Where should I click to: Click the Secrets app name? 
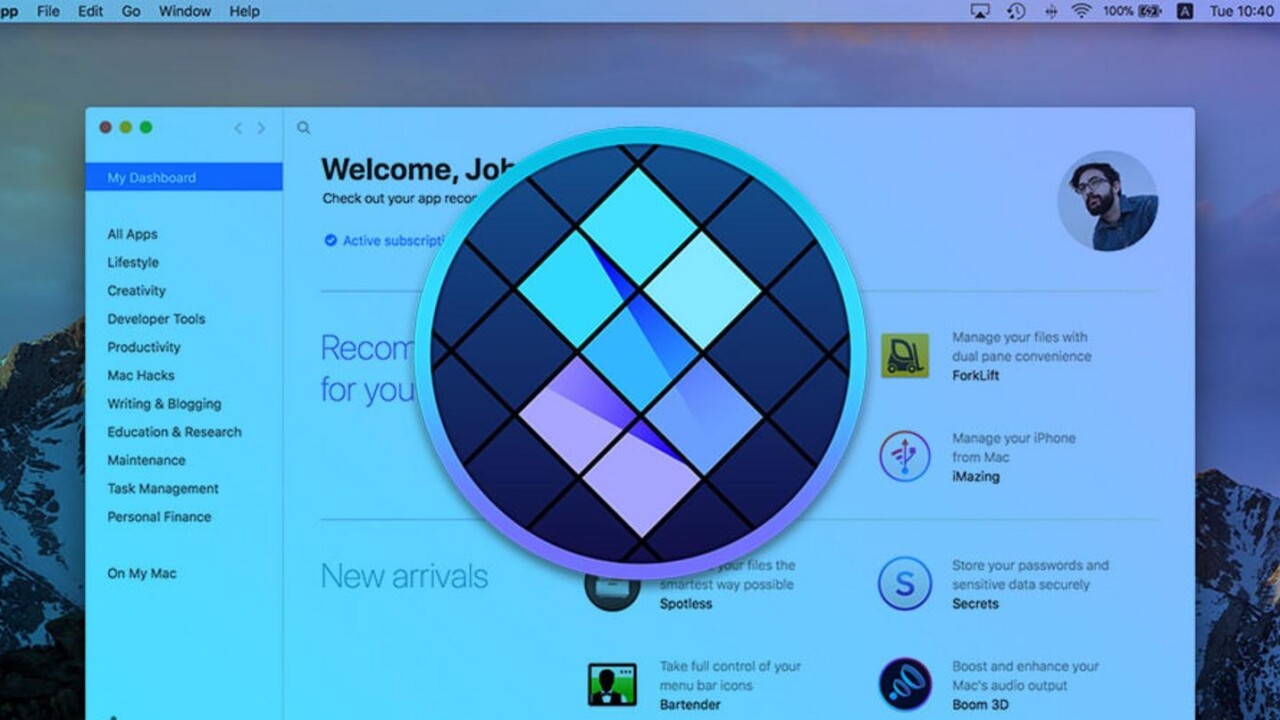pyautogui.click(x=976, y=604)
